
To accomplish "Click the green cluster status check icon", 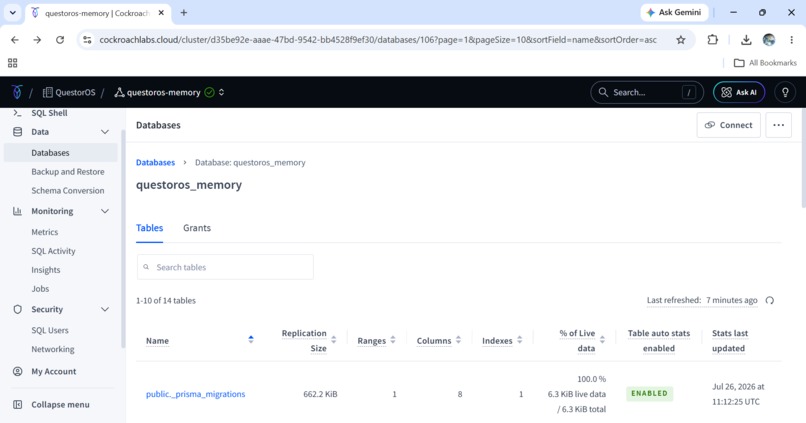I will (x=209, y=93).
